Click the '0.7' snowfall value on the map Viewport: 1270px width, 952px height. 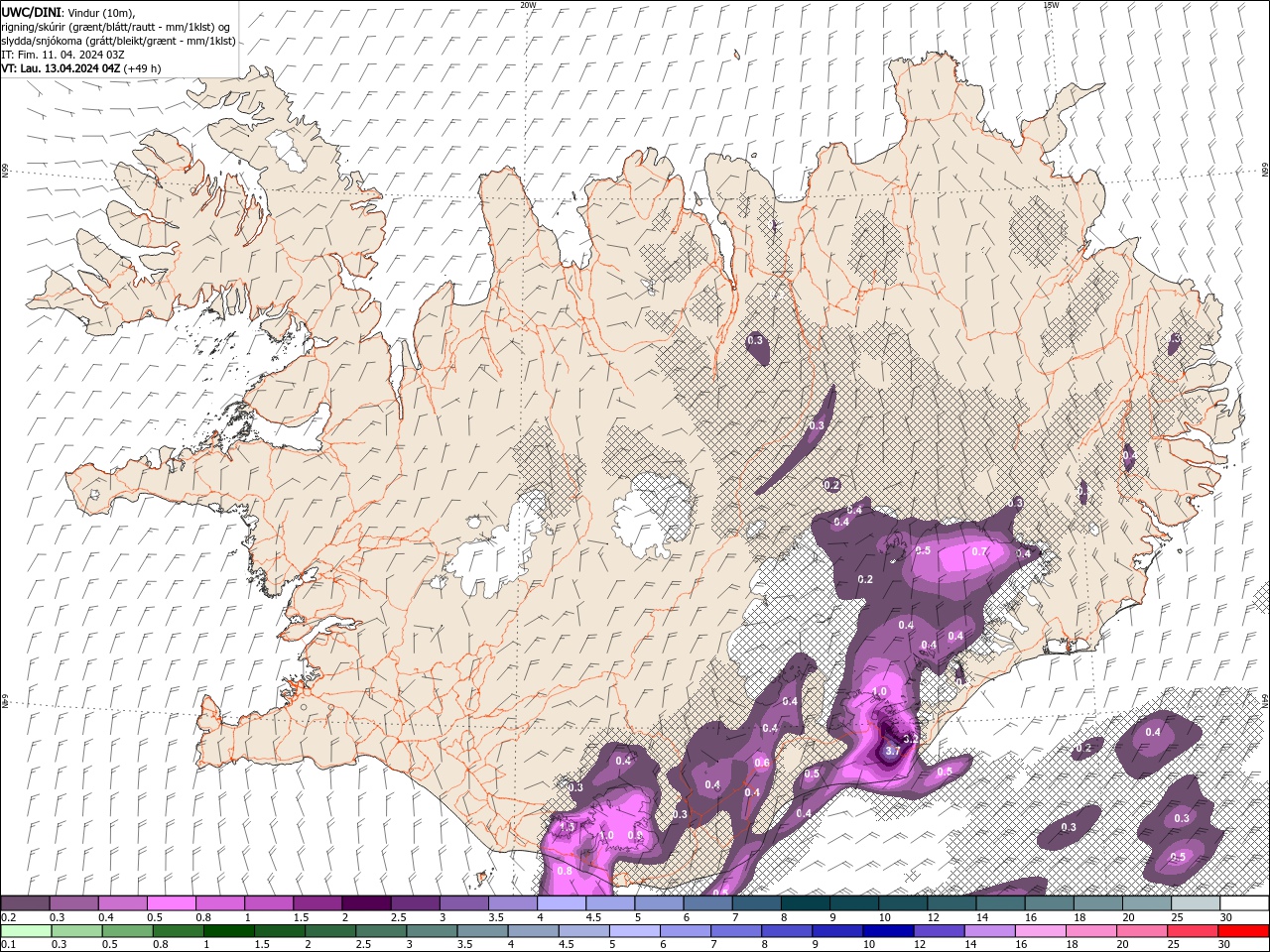[x=979, y=551]
